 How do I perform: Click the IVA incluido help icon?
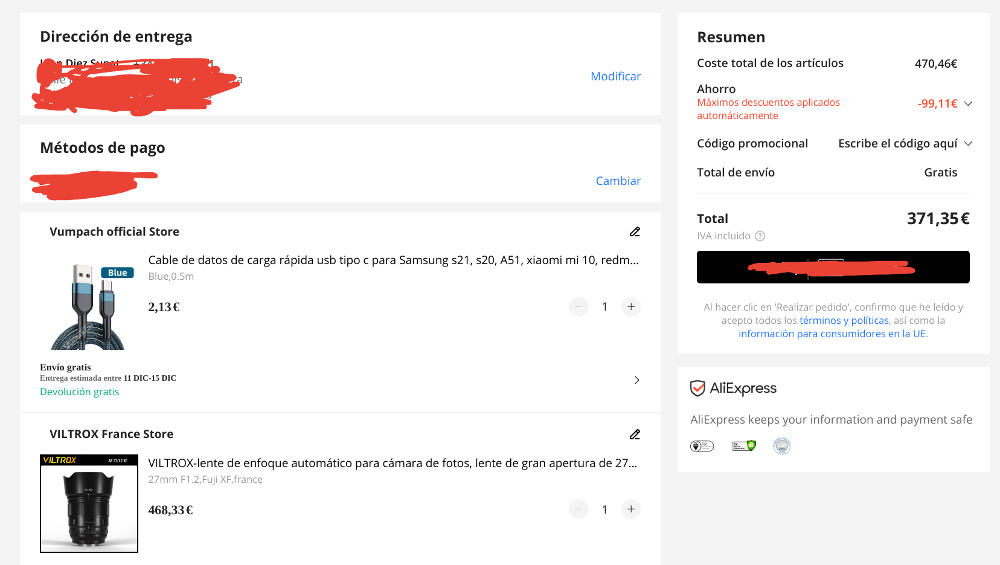[760, 236]
